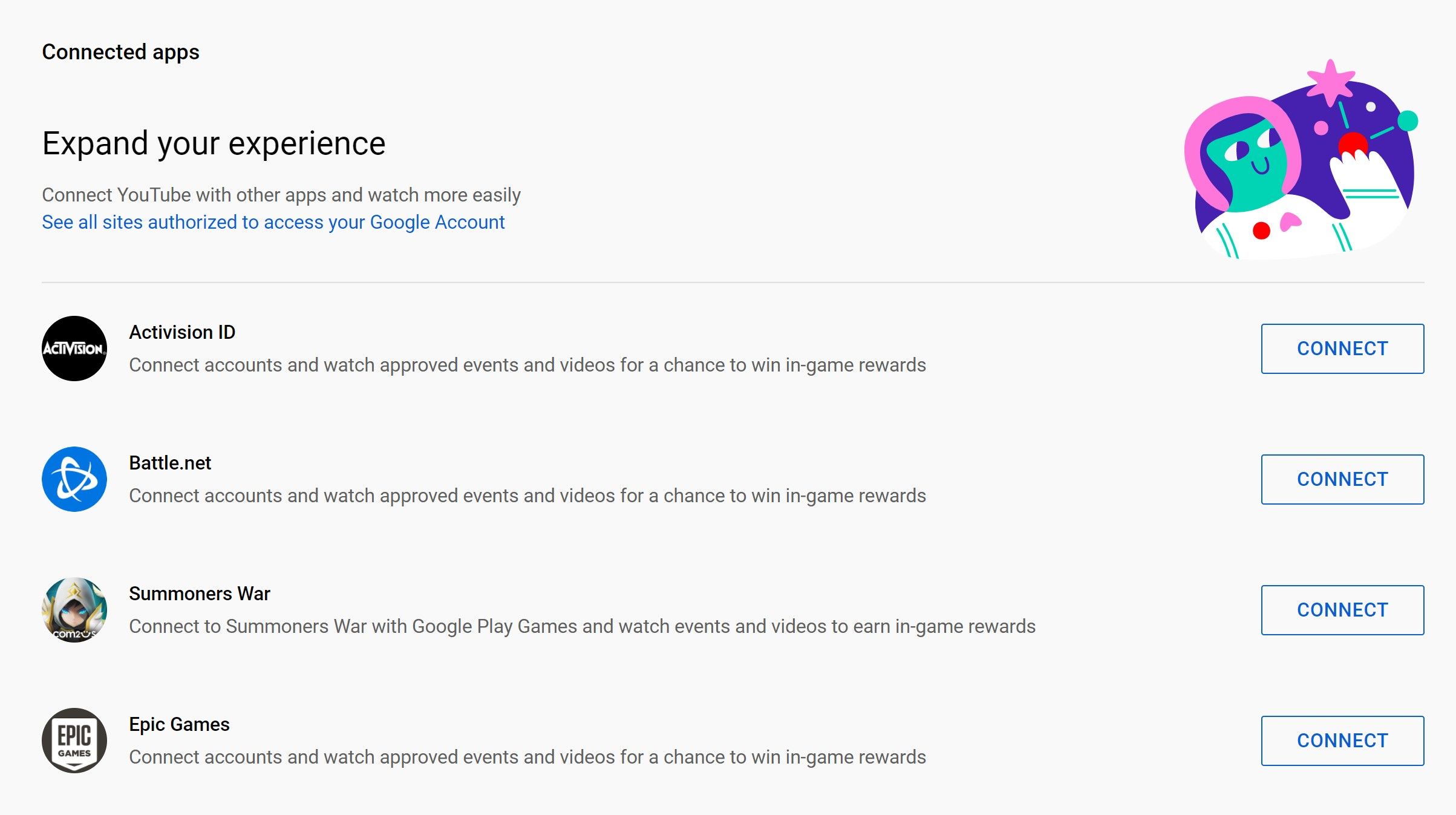This screenshot has width=1456, height=815.
Task: Connect your Epic Games account
Action: tap(1342, 741)
